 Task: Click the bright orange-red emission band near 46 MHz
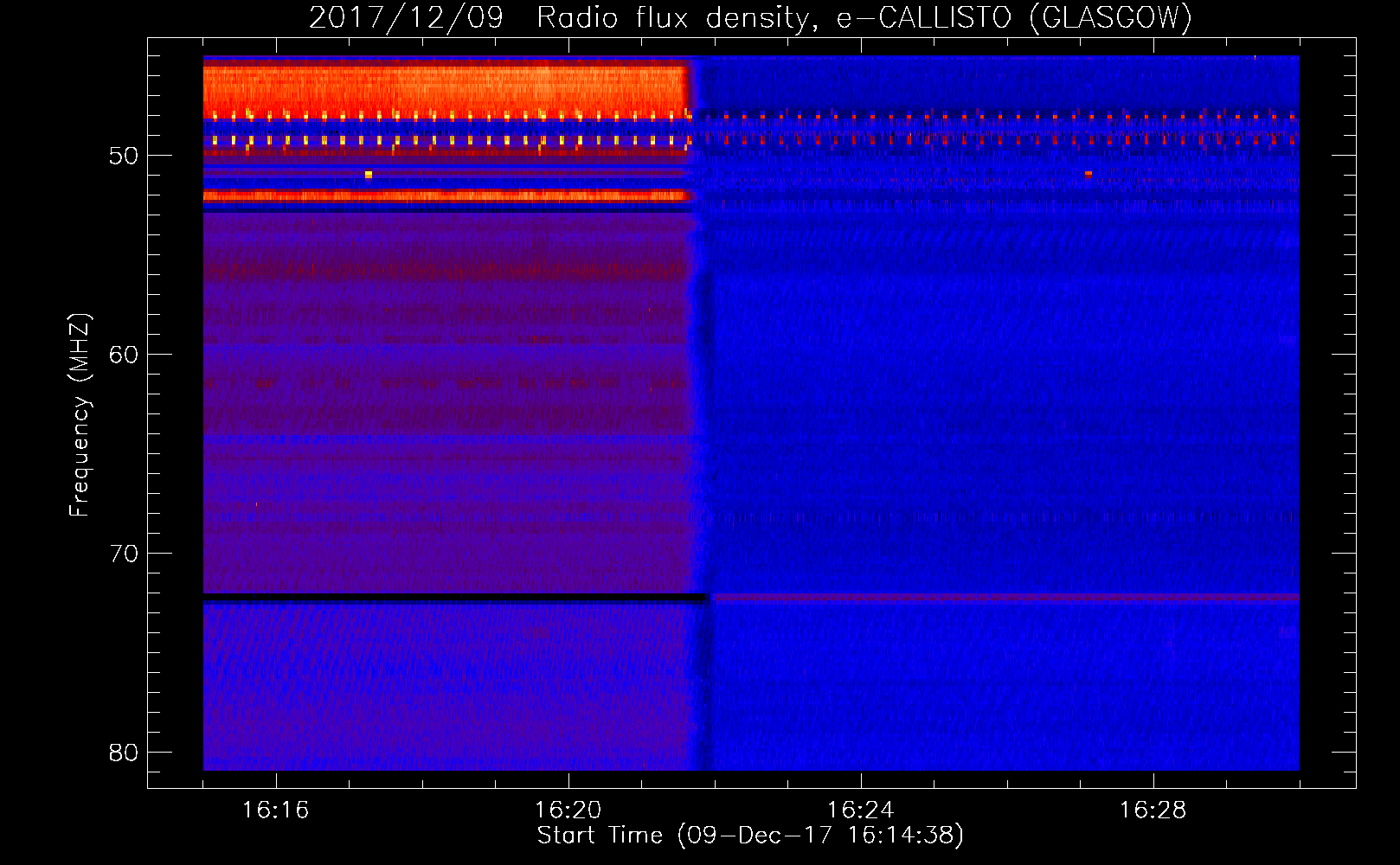click(446, 91)
